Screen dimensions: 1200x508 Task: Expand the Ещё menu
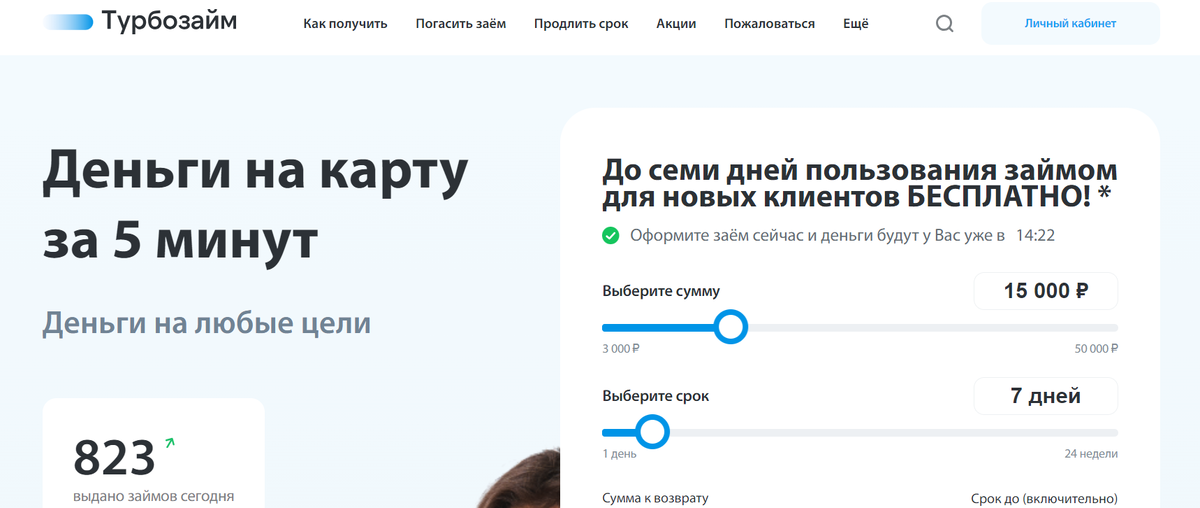[x=856, y=24]
